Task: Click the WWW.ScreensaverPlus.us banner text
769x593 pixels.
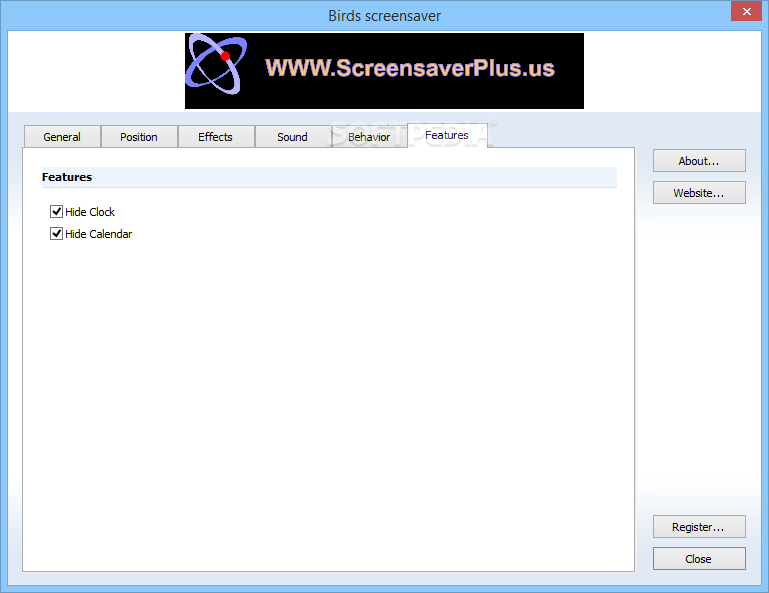Action: tap(410, 68)
